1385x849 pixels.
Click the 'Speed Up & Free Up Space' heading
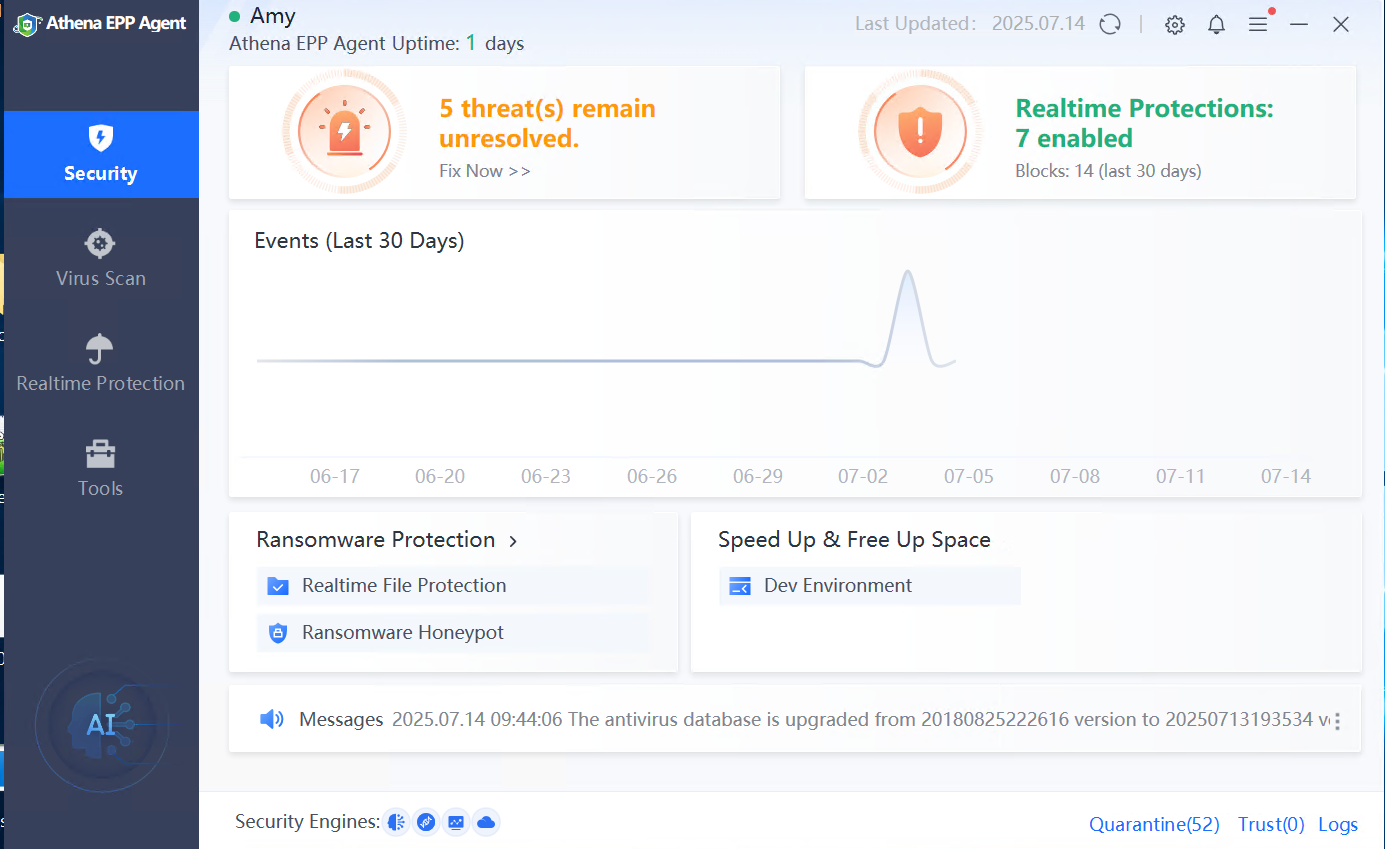pos(854,540)
